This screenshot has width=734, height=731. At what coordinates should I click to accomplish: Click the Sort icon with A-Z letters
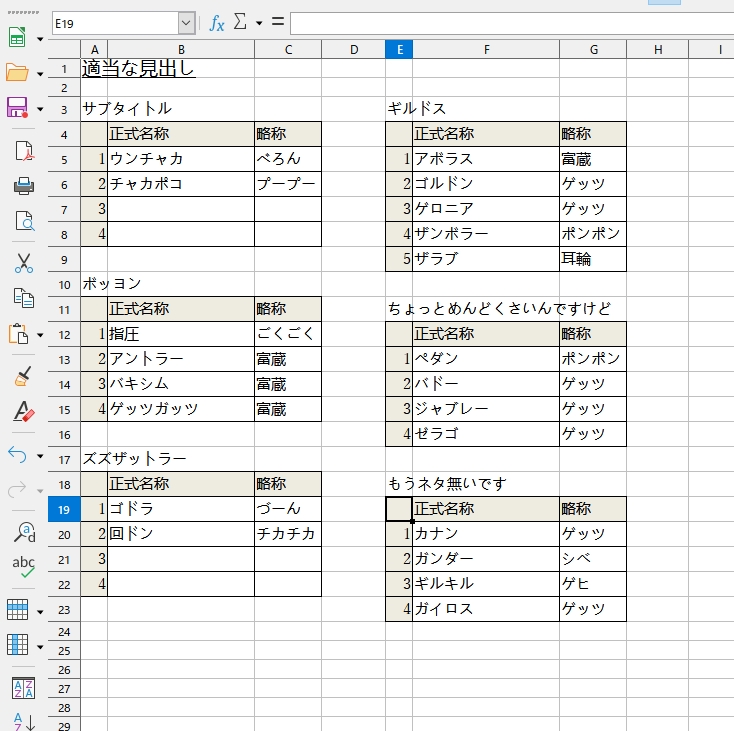22,688
